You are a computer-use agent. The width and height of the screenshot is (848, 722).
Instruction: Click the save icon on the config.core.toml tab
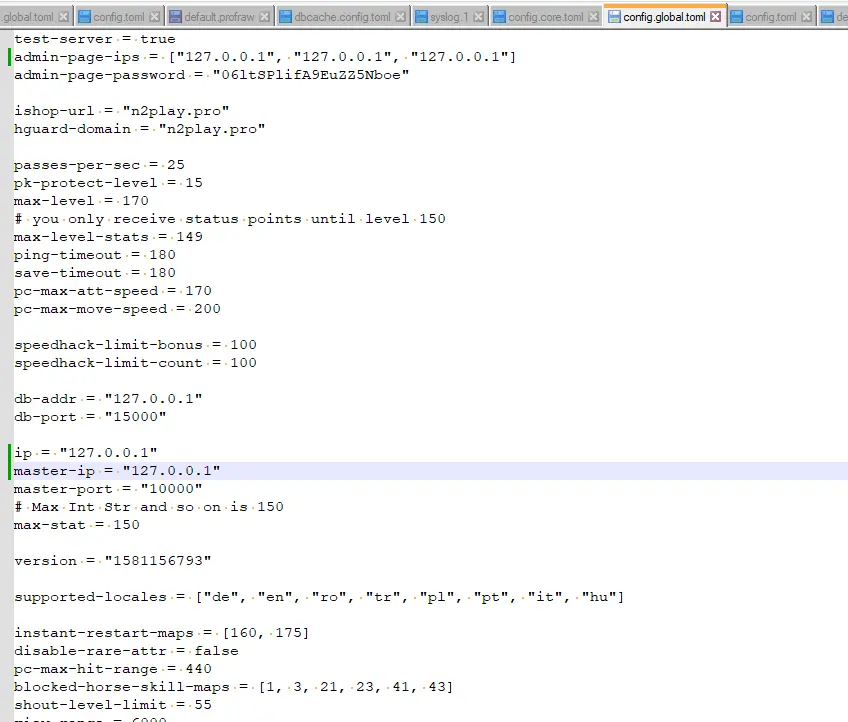coord(500,15)
